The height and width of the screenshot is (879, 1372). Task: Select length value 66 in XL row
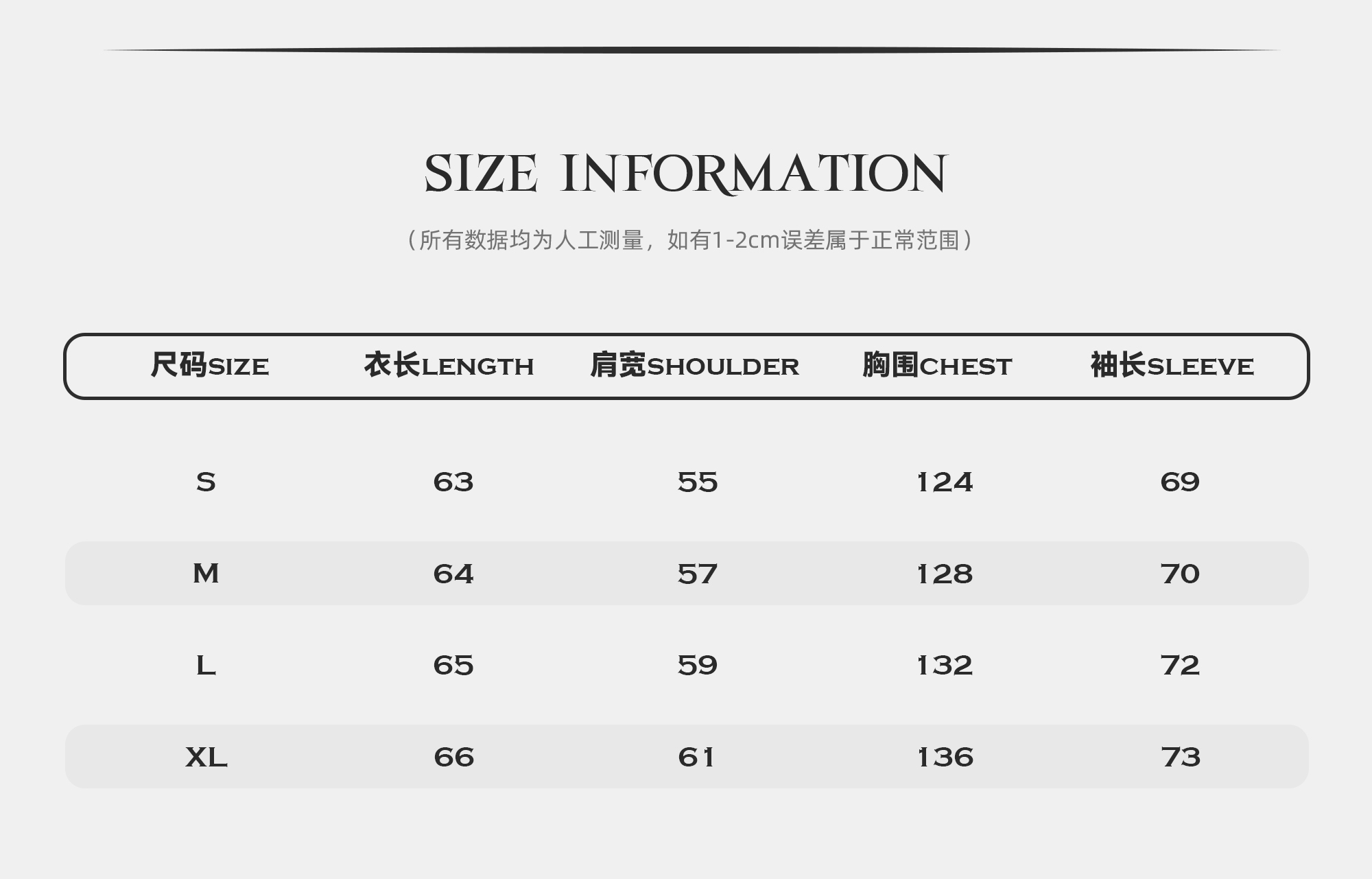(453, 758)
